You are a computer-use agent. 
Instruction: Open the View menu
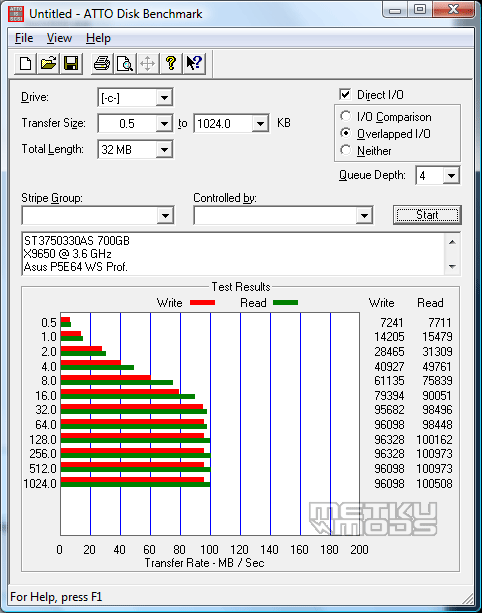point(59,38)
